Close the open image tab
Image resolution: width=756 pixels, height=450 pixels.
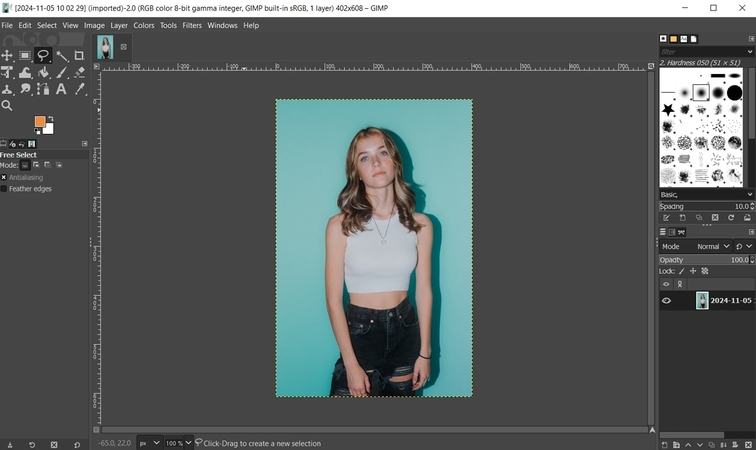(x=123, y=47)
